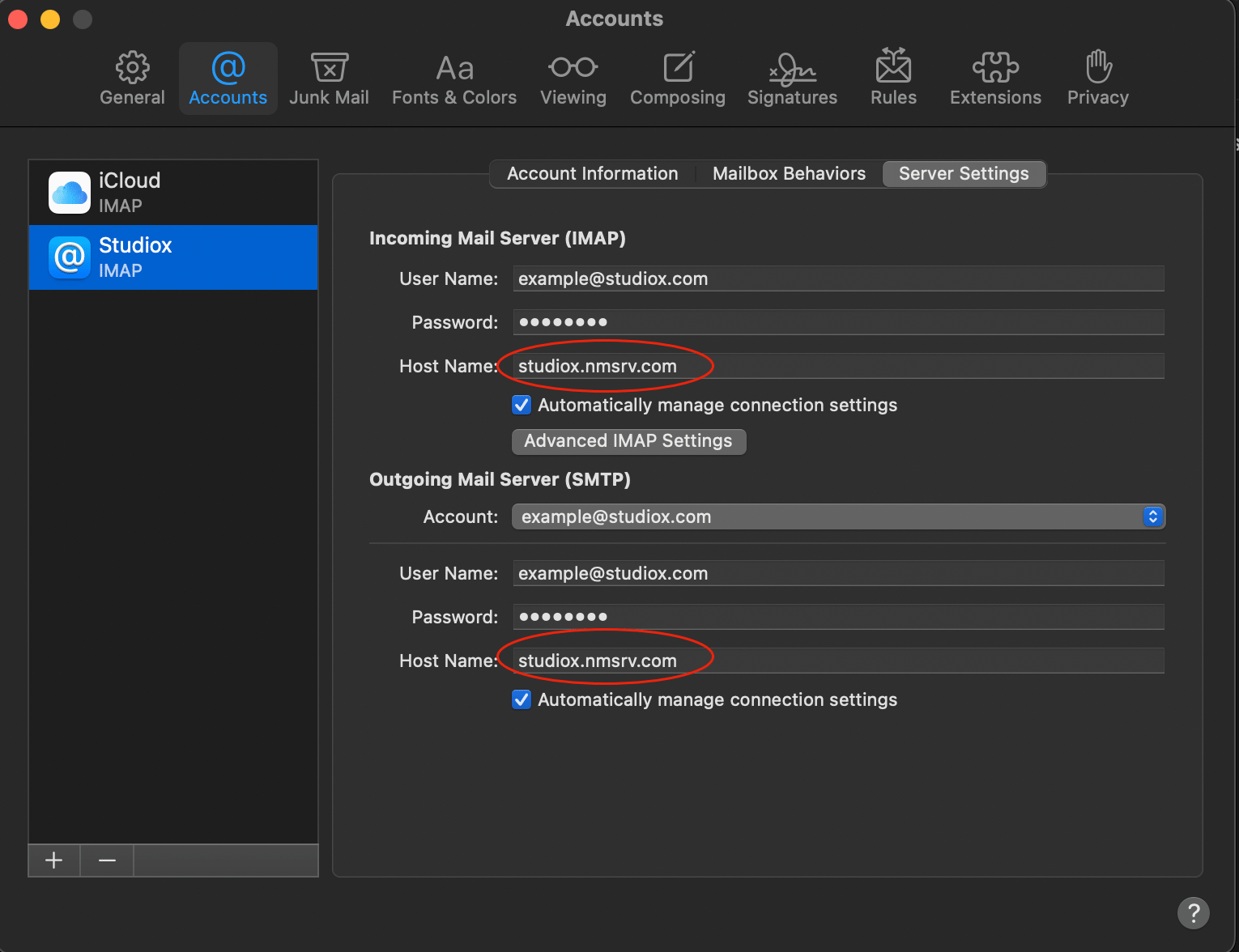
Task: Uncheck outgoing SMTP Automatically manage connection settings
Action: 522,699
